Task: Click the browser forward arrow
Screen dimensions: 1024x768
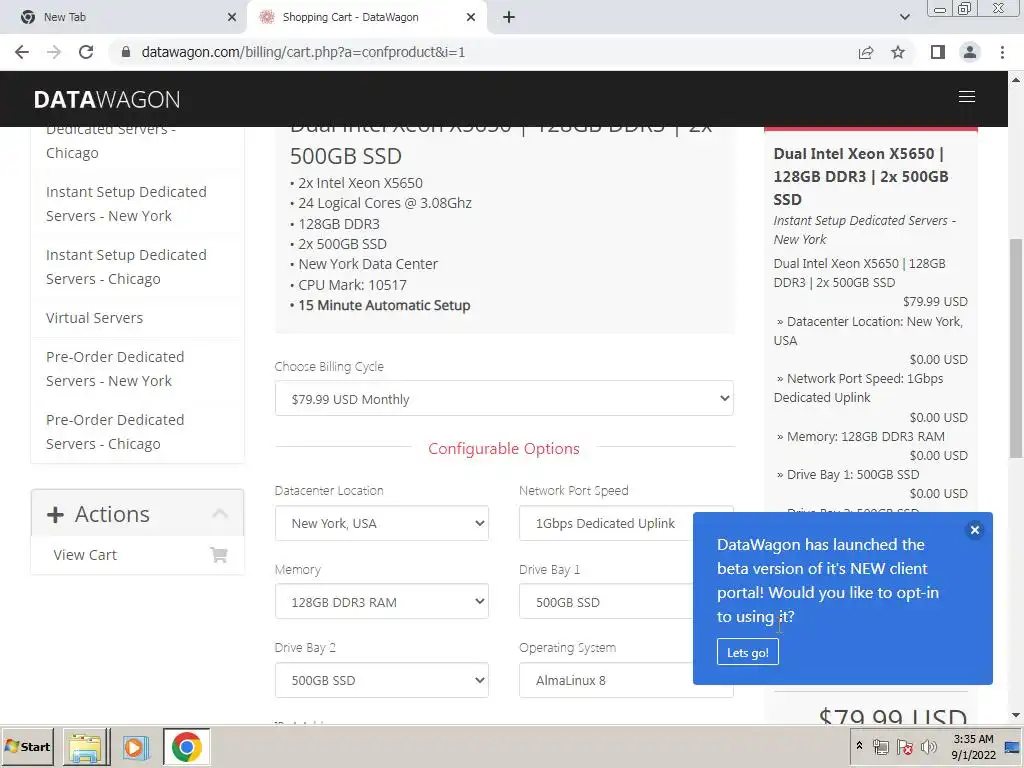Action: (54, 52)
